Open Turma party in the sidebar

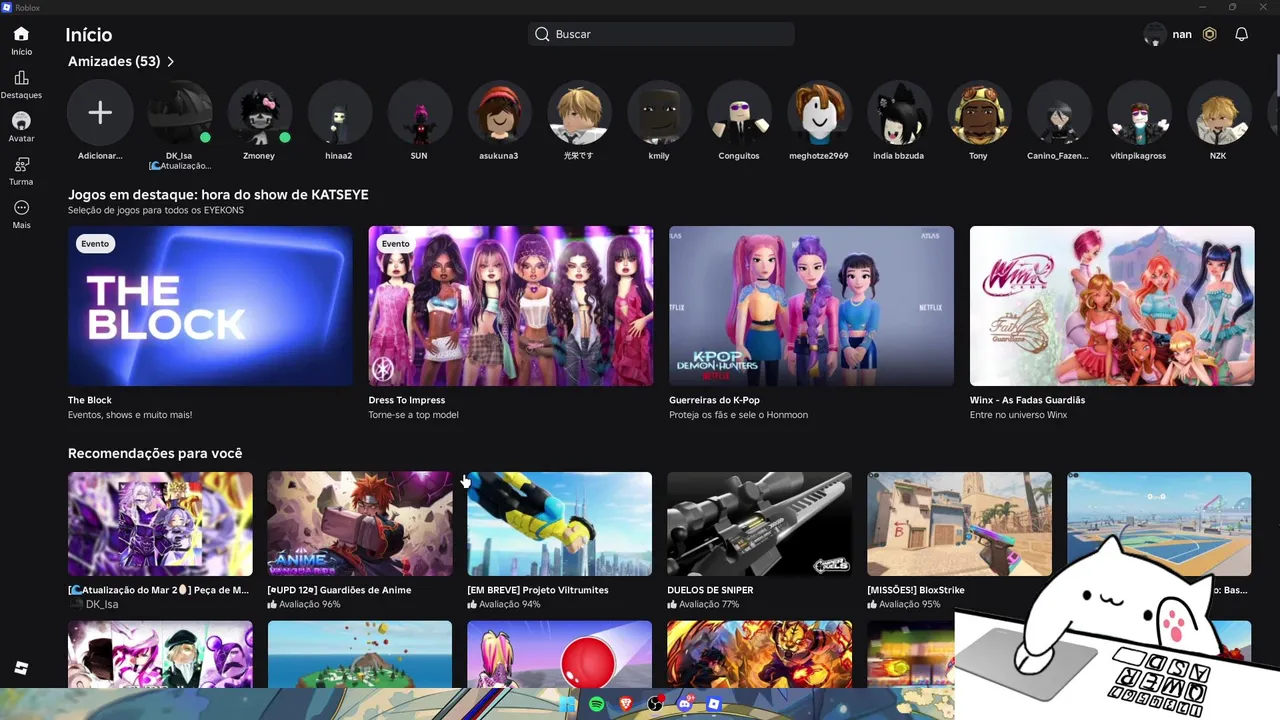[x=21, y=171]
